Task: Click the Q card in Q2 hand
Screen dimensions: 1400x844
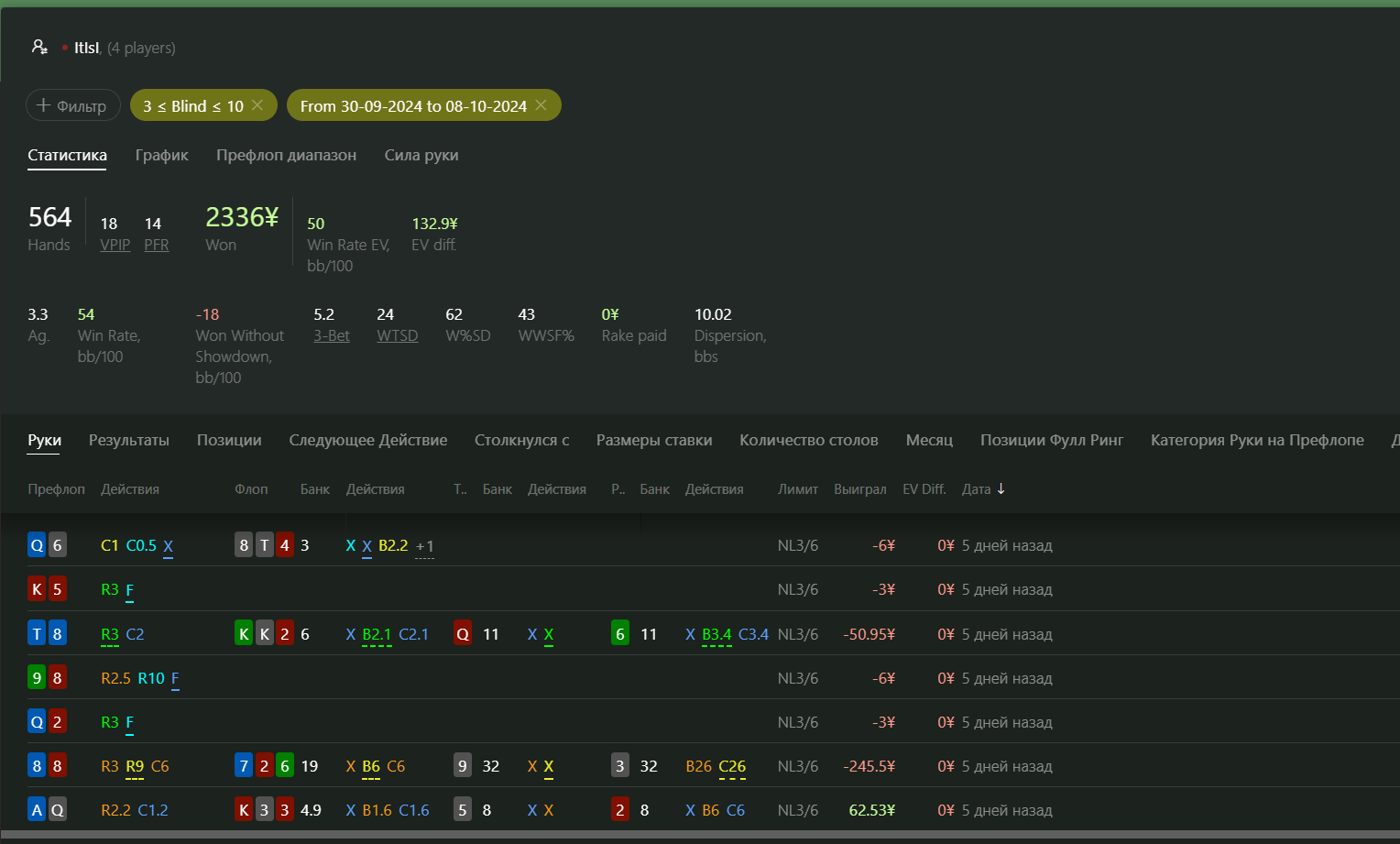Action: (x=37, y=721)
